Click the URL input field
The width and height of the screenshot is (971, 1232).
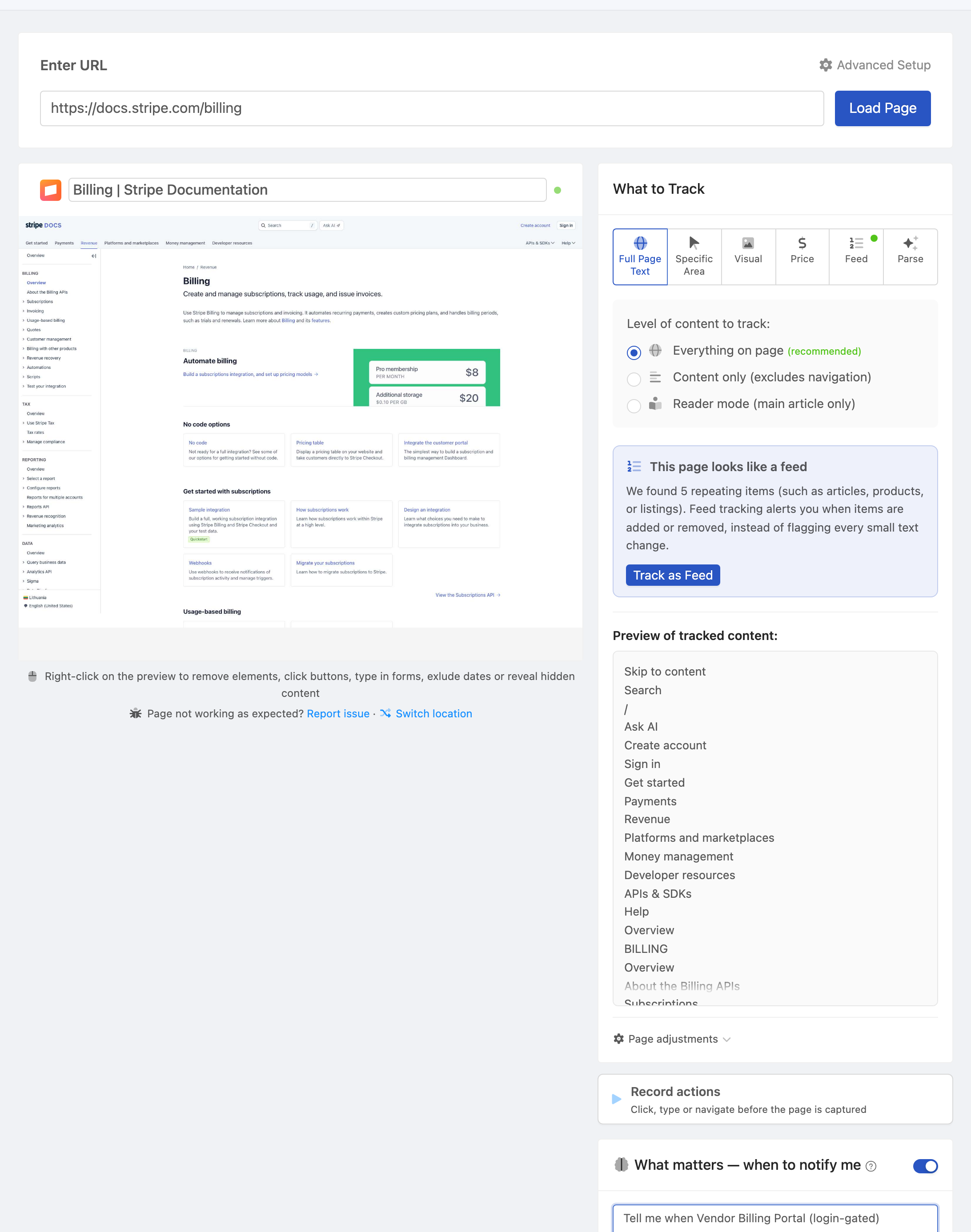tap(432, 108)
